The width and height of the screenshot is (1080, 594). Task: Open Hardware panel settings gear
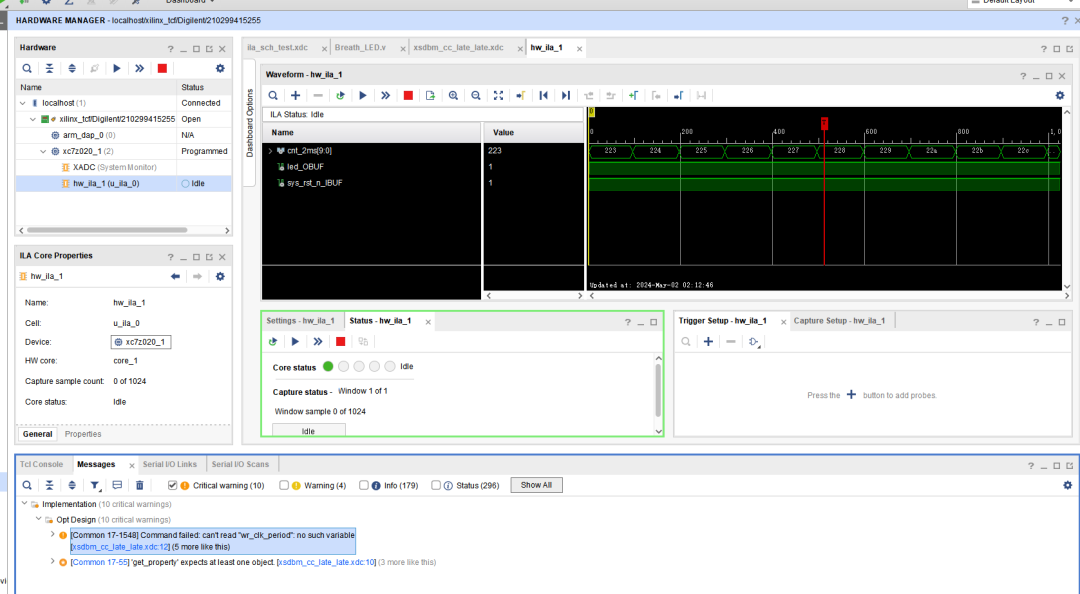click(x=220, y=68)
